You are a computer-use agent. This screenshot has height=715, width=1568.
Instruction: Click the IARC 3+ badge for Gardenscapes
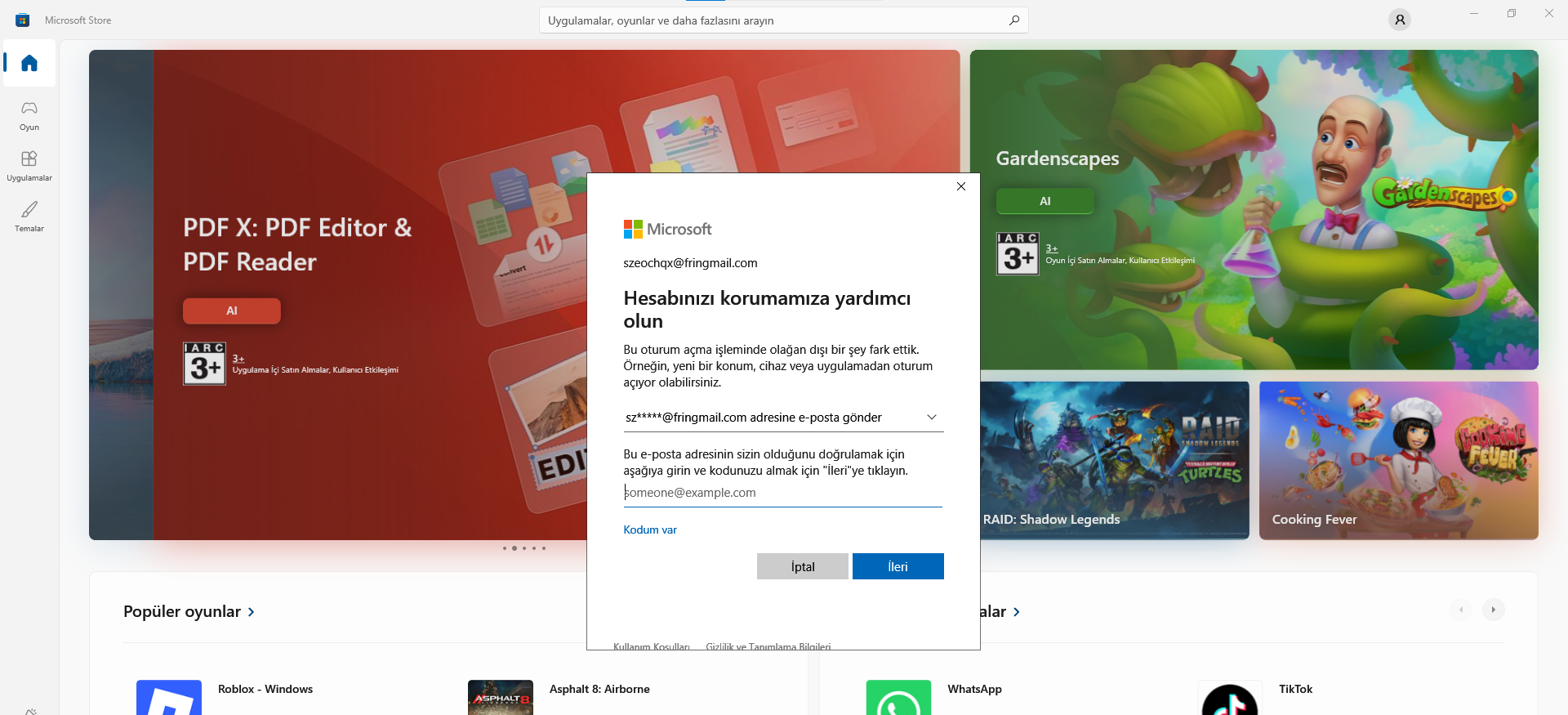(1018, 253)
